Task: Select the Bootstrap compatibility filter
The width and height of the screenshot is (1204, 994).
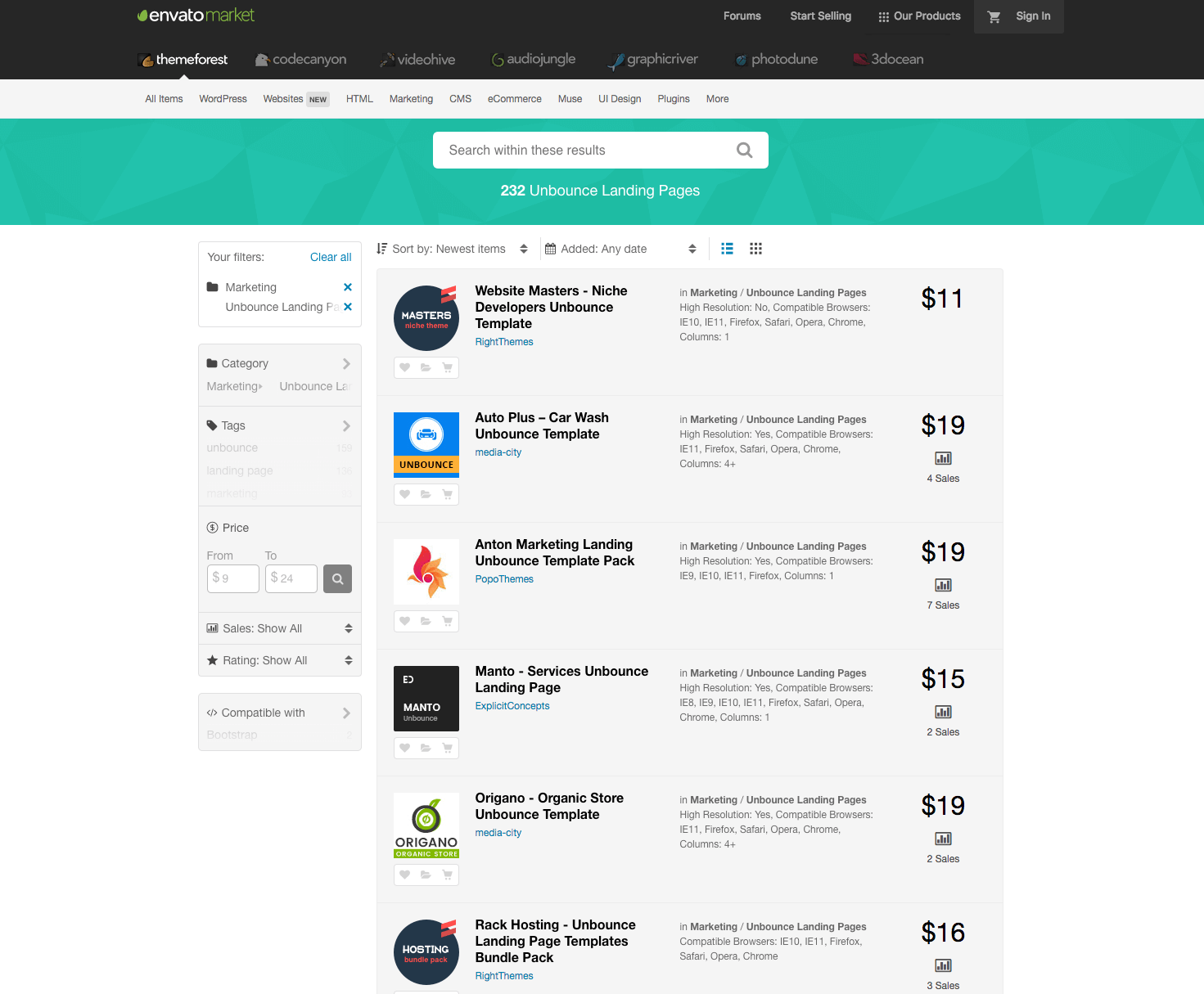Action: click(x=232, y=735)
